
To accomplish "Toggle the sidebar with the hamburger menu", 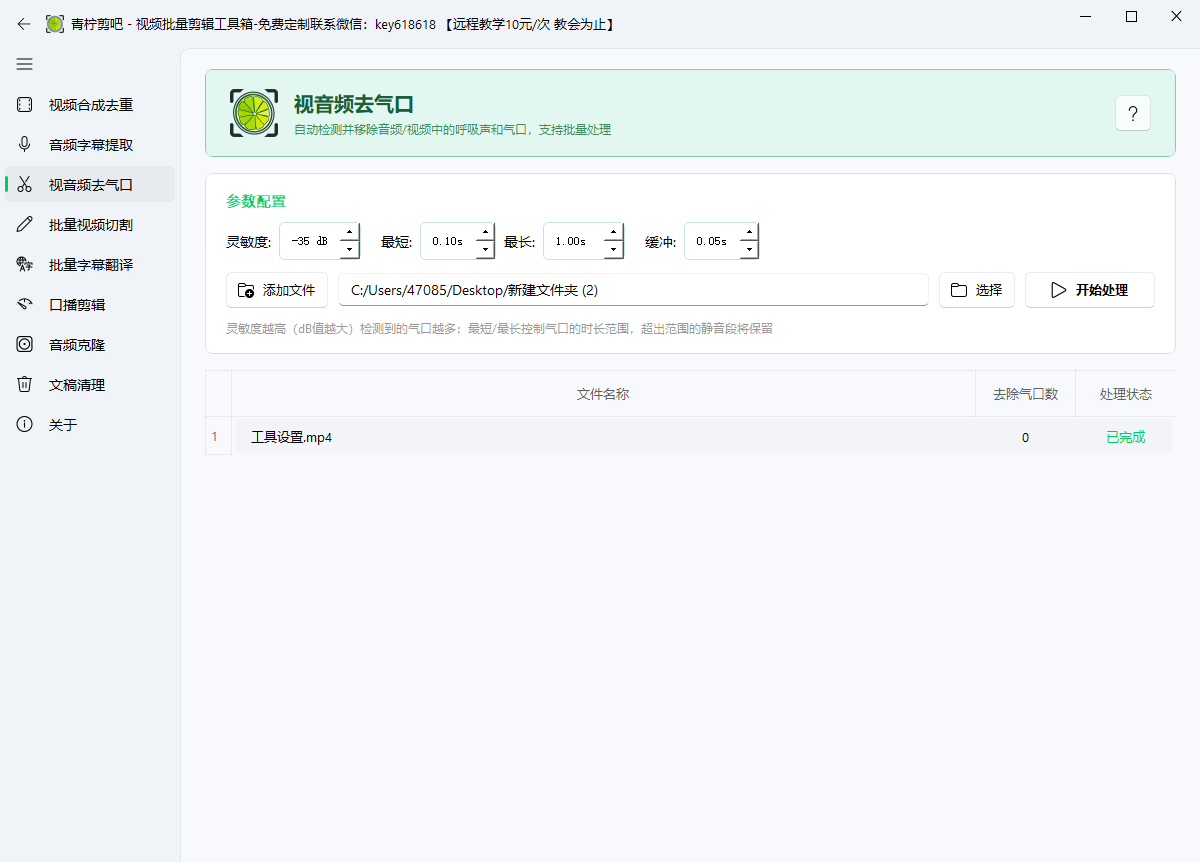I will coord(24,64).
